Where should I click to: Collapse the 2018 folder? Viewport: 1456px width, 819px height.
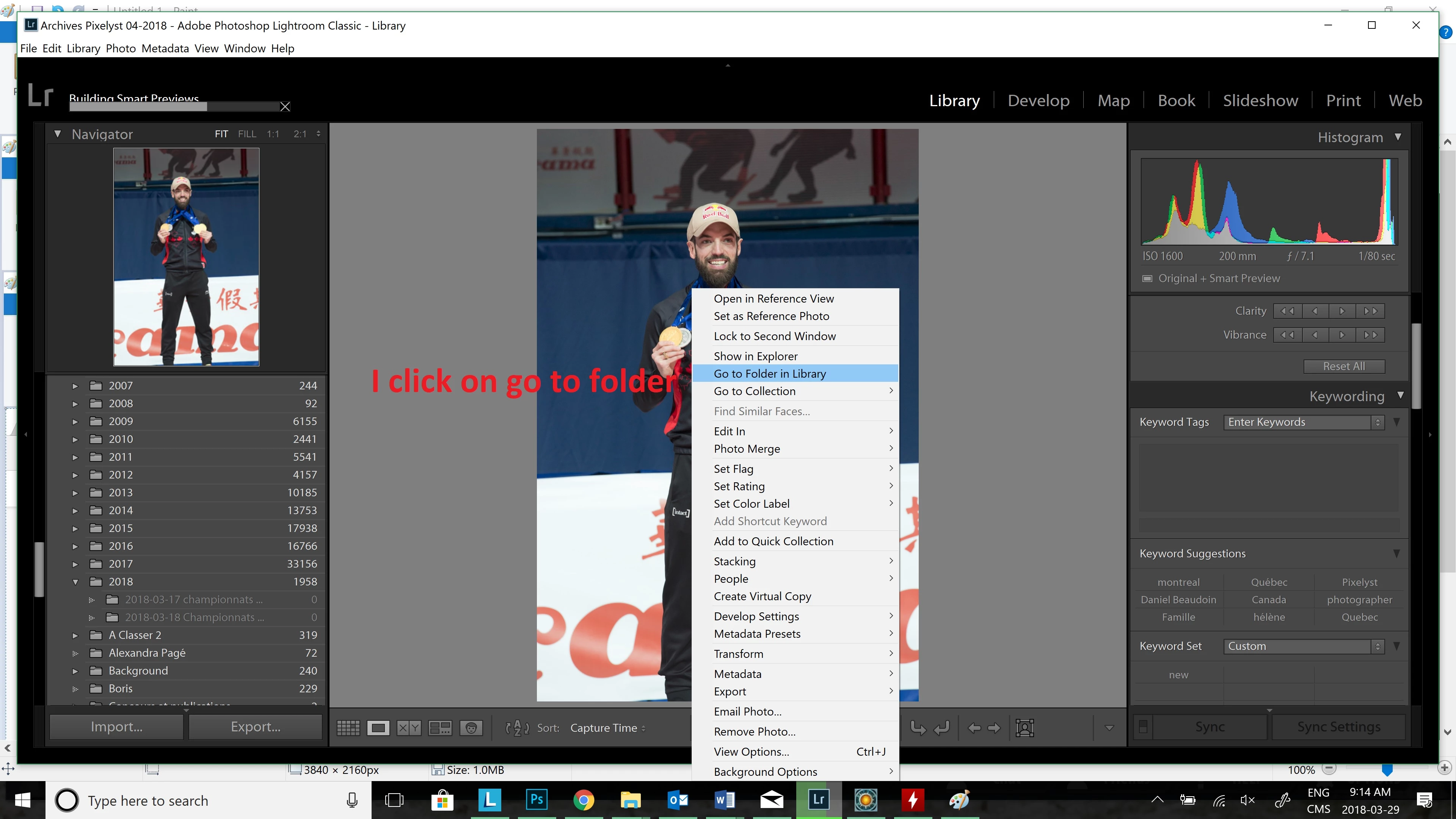(x=75, y=582)
